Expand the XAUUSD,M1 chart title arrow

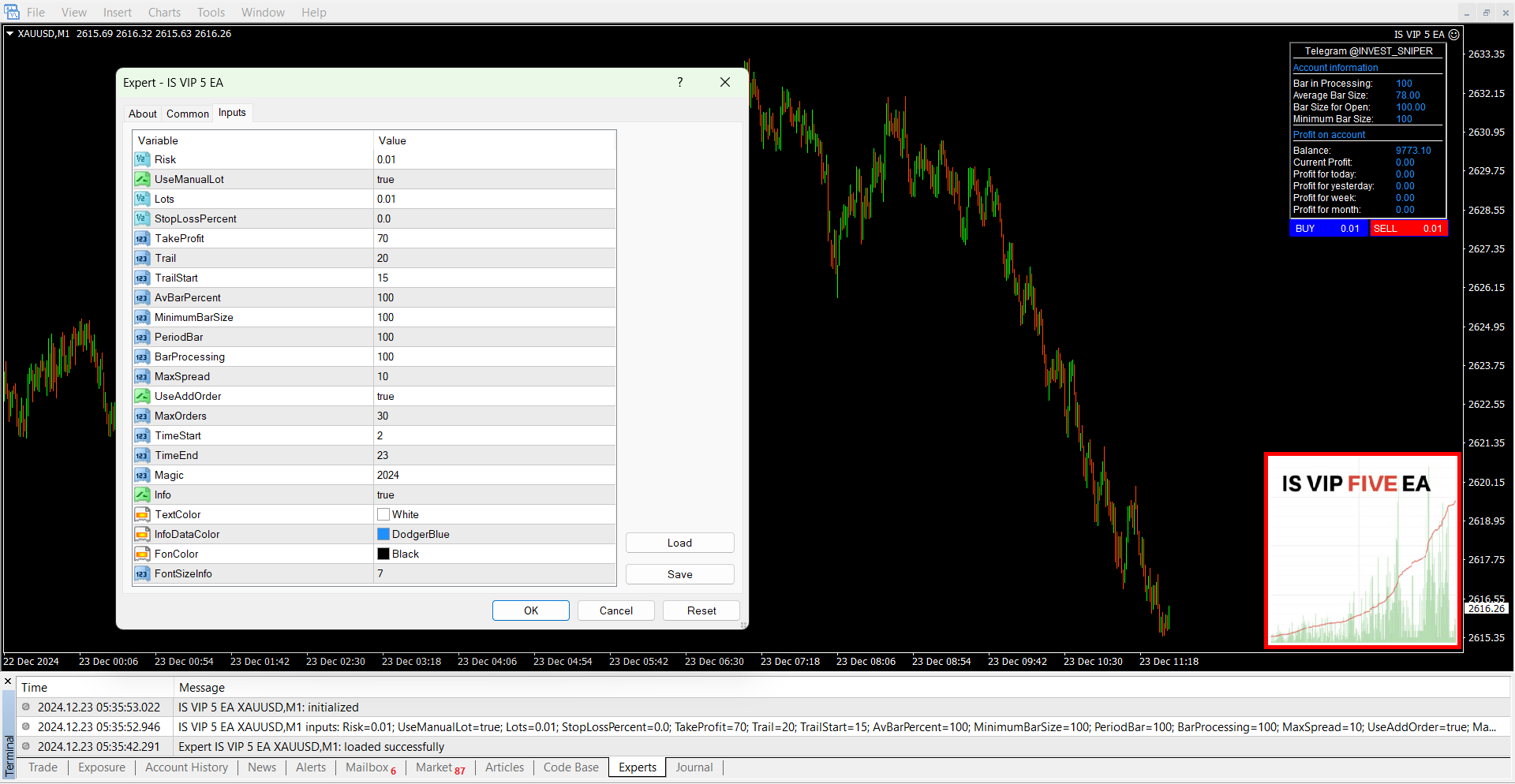point(9,34)
